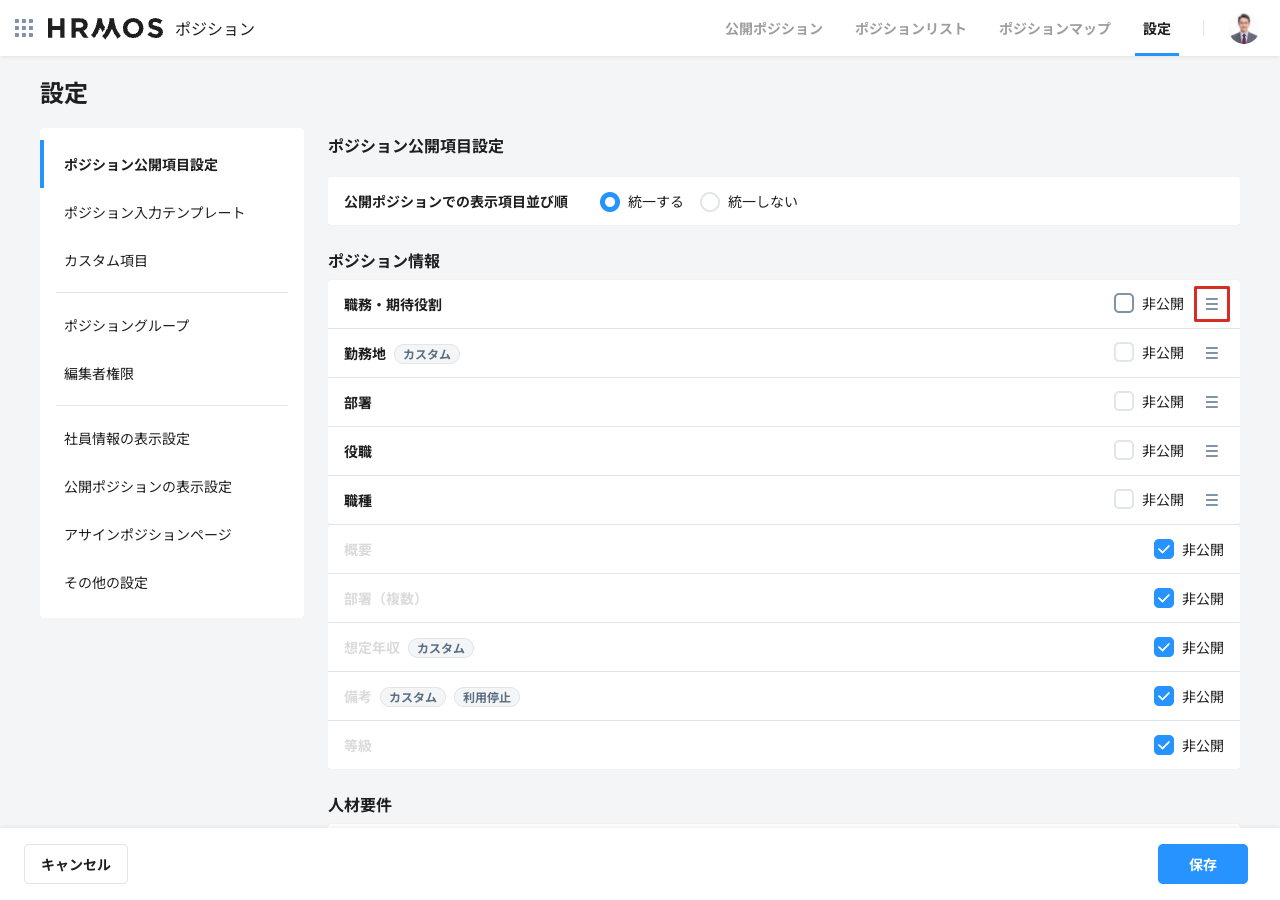1280x900 pixels.
Task: Select the 統一する radio option
Action: click(610, 202)
